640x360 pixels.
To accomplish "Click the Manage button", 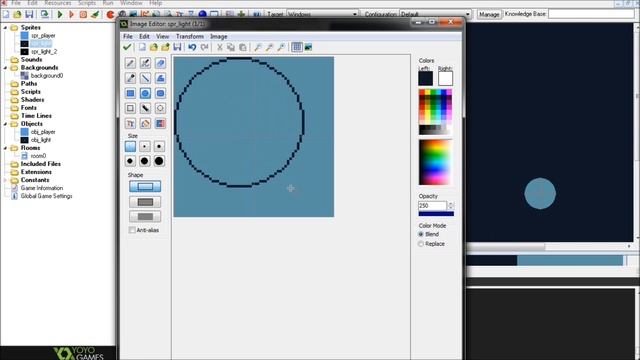I will click(x=489, y=14).
